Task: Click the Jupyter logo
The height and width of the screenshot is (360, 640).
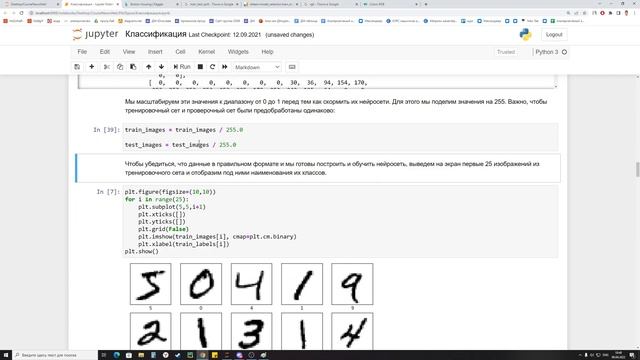Action: click(95, 34)
